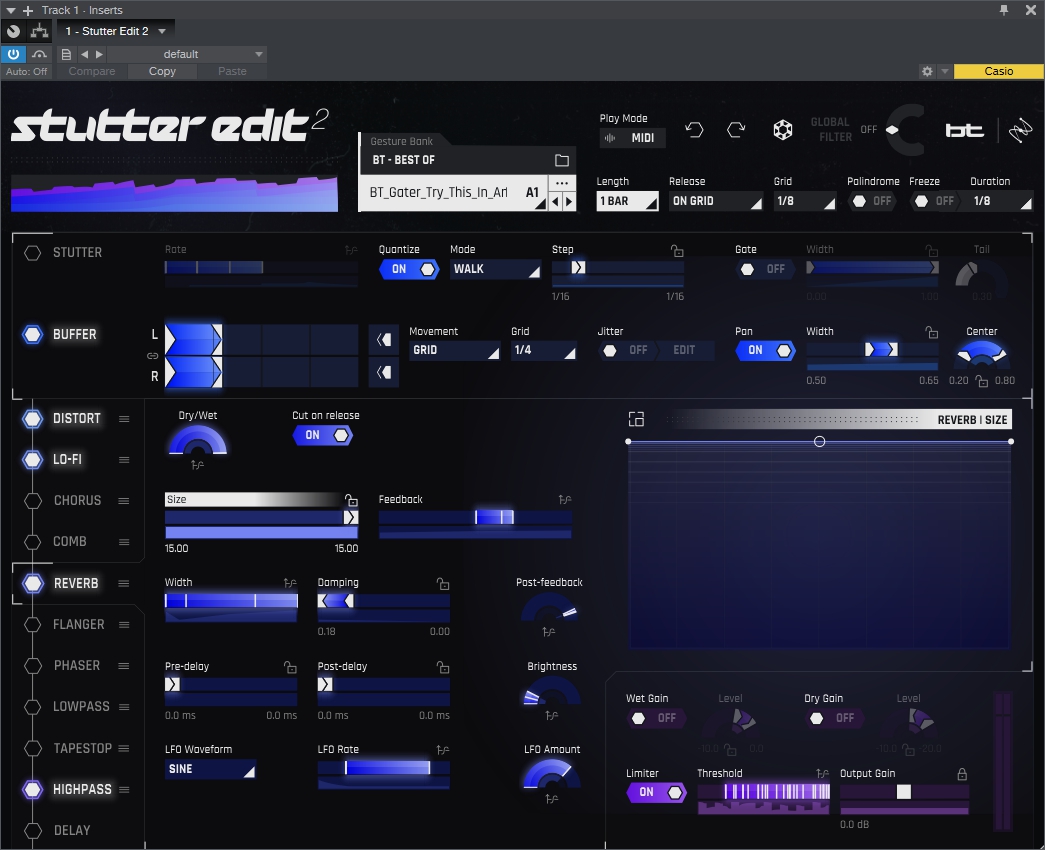Click the iZotope logo icon
Image resolution: width=1045 pixels, height=850 pixels.
pyautogui.click(x=1020, y=130)
